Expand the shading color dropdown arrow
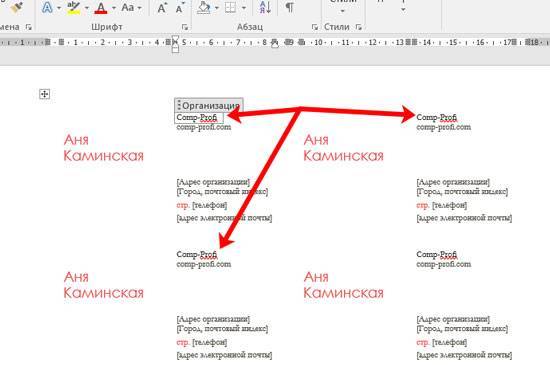This screenshot has height=365, width=550. coord(216,8)
